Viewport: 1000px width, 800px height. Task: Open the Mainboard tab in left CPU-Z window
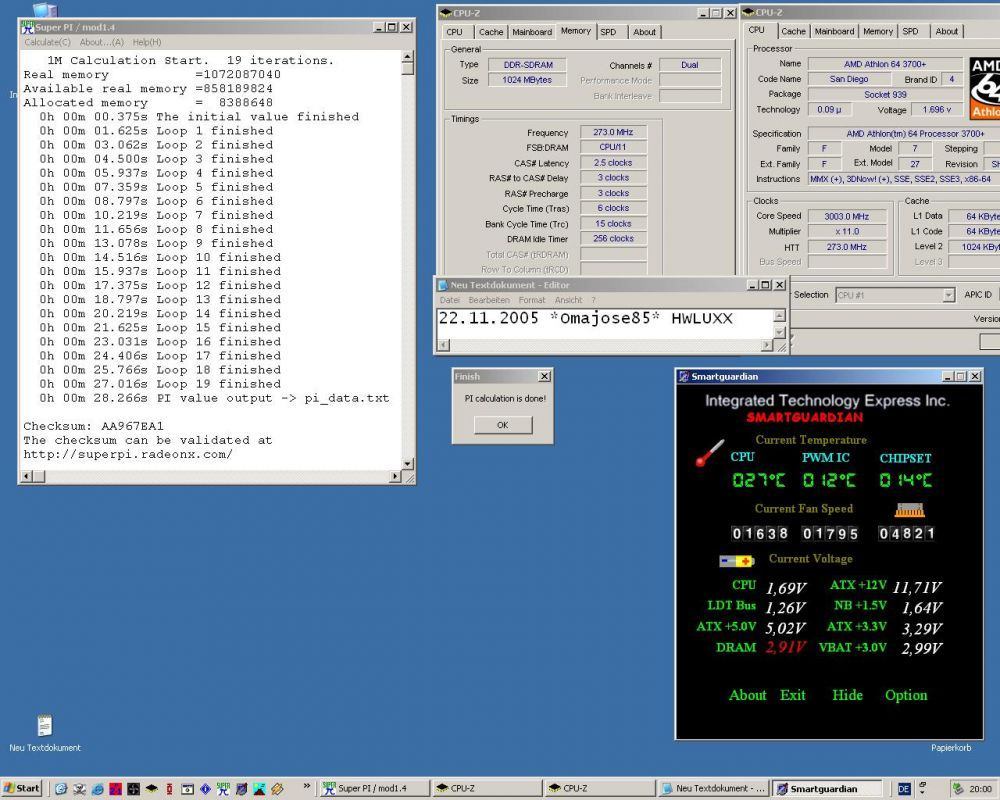tap(532, 32)
